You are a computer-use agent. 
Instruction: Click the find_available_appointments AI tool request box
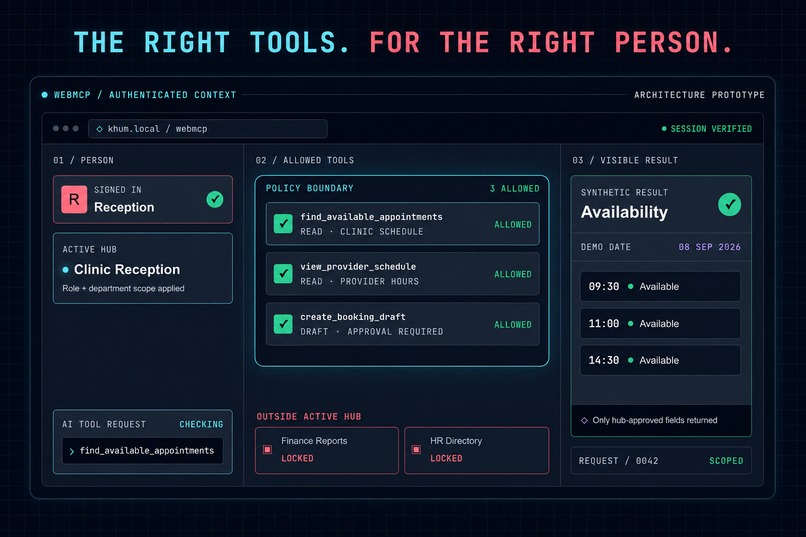(142, 451)
